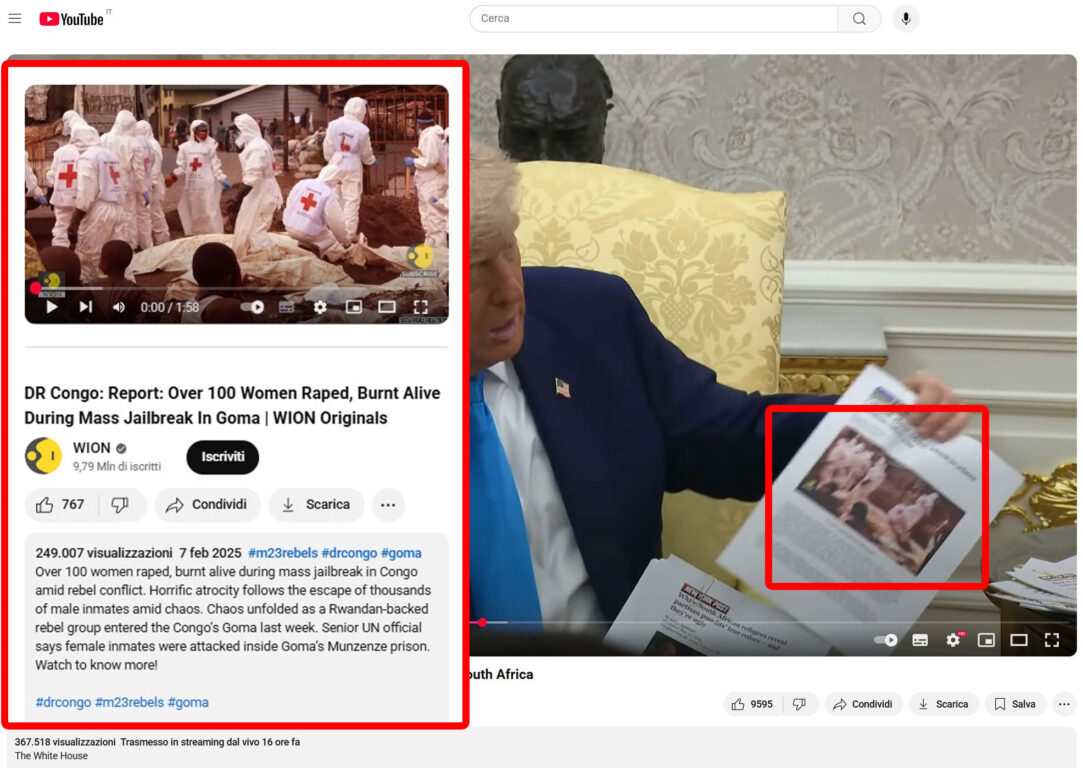Turn on subtitles in main video
Image resolution: width=1083 pixels, height=768 pixels.
click(920, 640)
